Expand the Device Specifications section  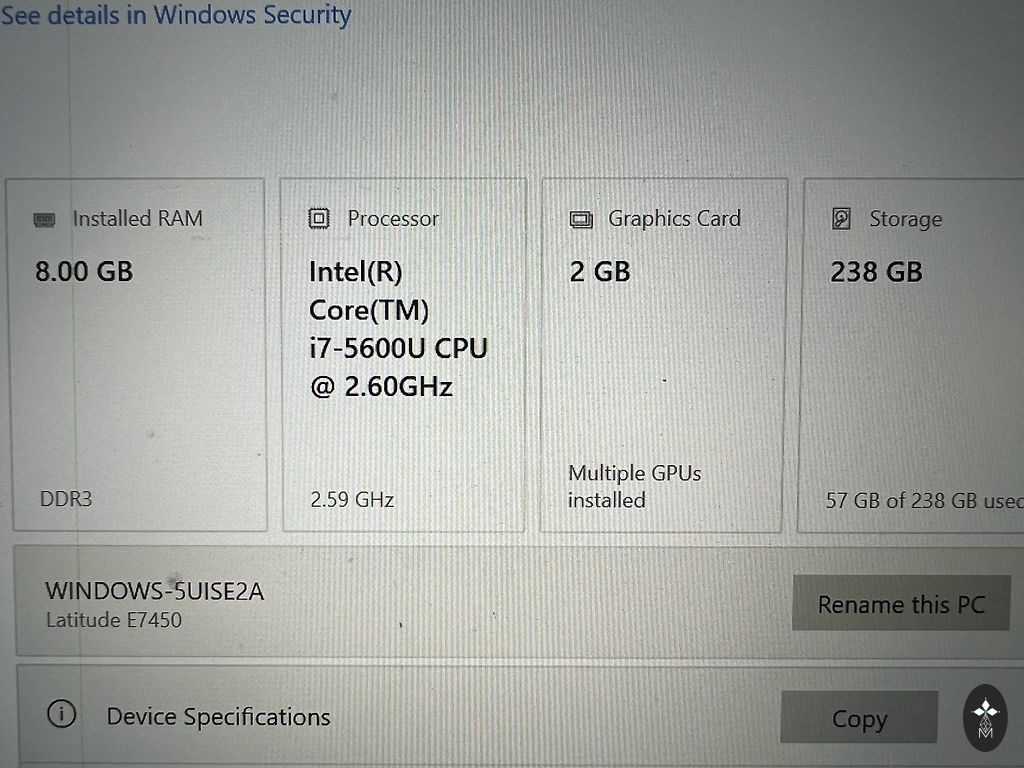(218, 717)
